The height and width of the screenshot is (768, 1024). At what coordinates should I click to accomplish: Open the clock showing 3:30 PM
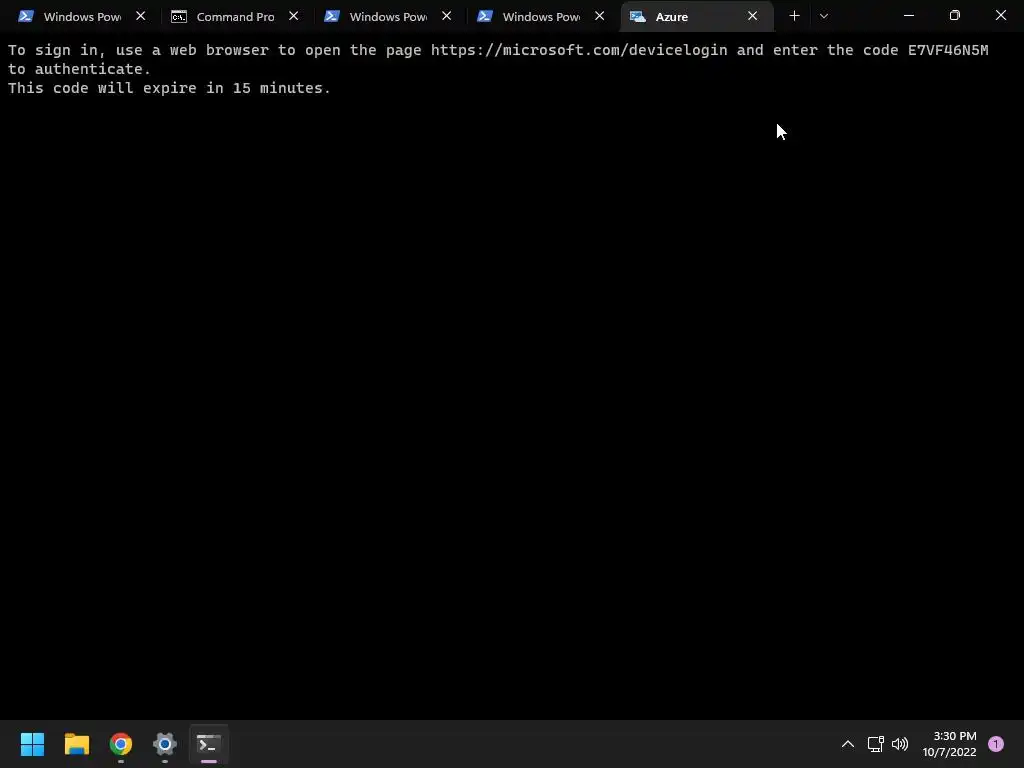[950, 744]
